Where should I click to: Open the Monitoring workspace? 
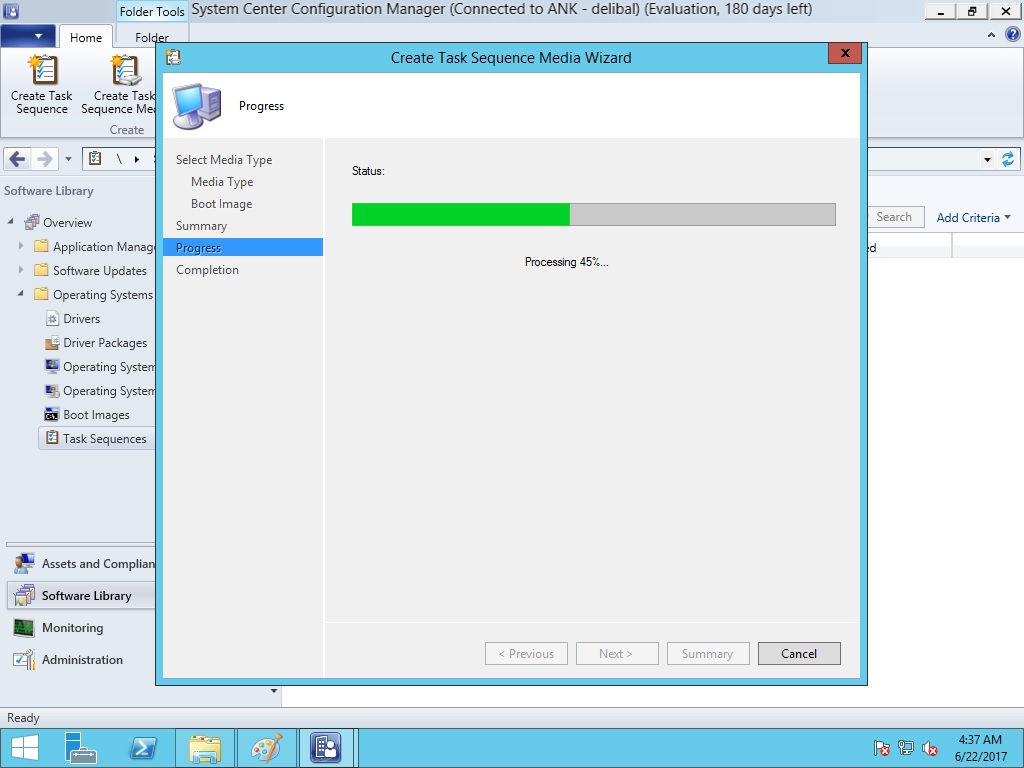(72, 628)
